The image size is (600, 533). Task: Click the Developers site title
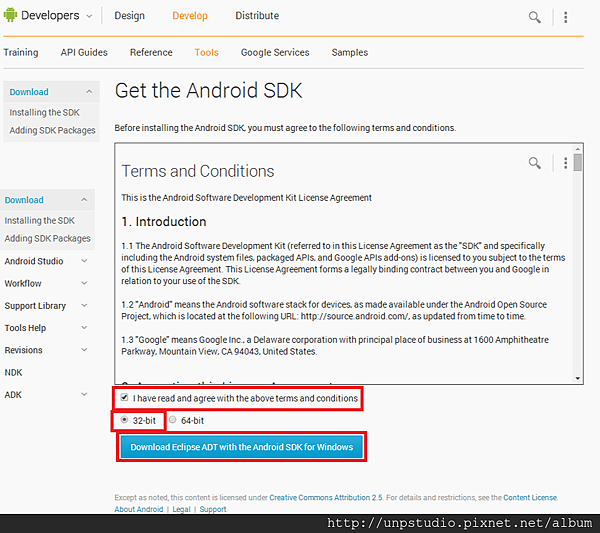pos(50,15)
